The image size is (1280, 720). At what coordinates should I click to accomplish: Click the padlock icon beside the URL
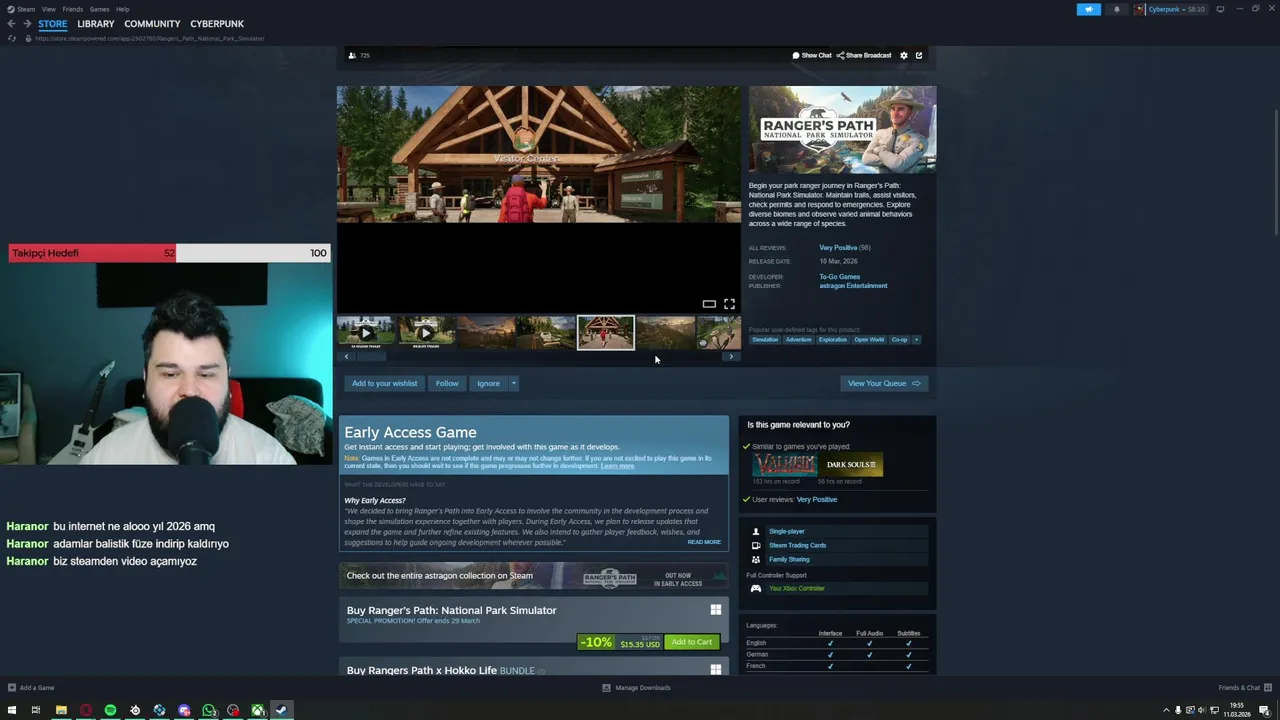point(28,38)
